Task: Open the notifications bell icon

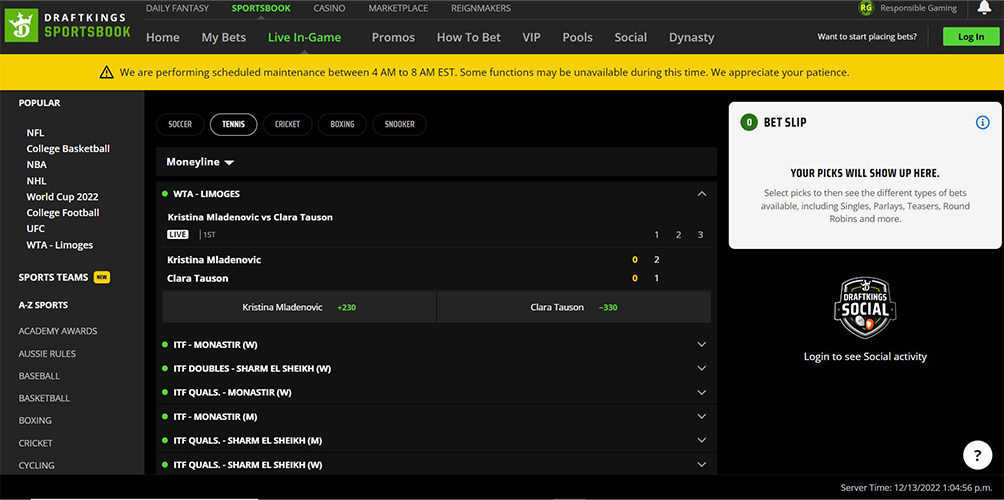Action: (984, 8)
